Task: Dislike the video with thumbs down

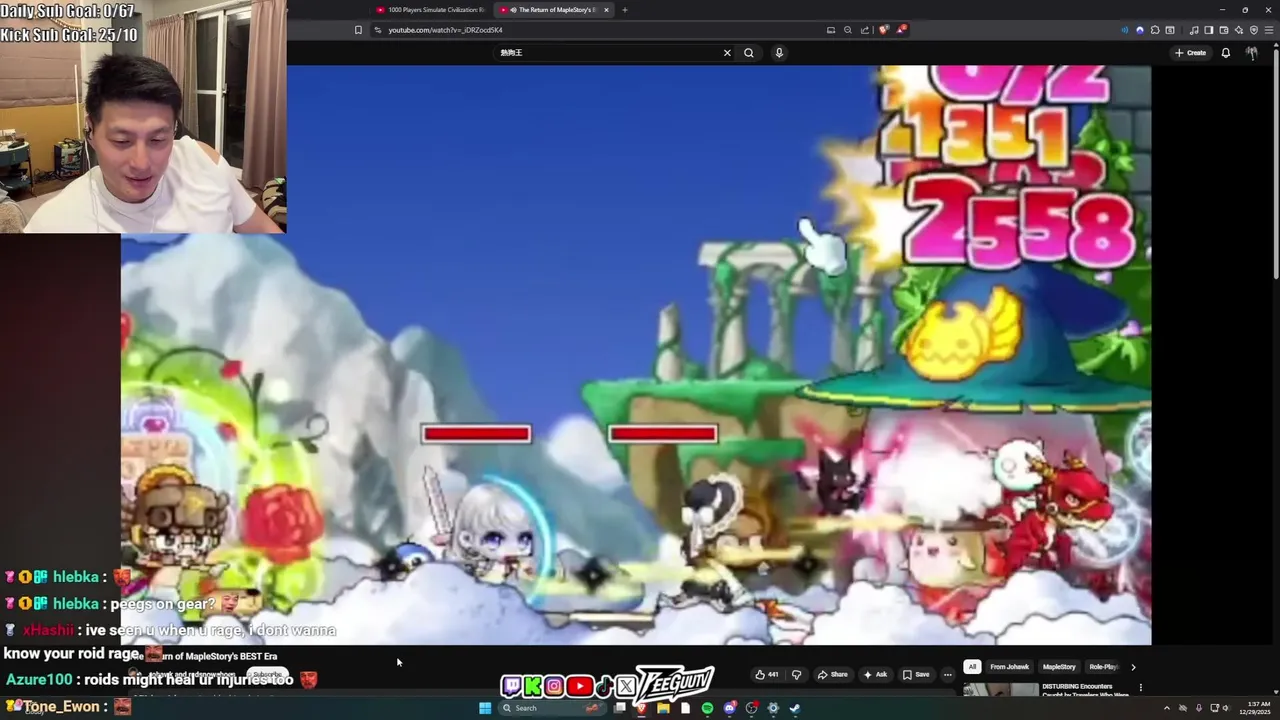Action: (x=797, y=675)
